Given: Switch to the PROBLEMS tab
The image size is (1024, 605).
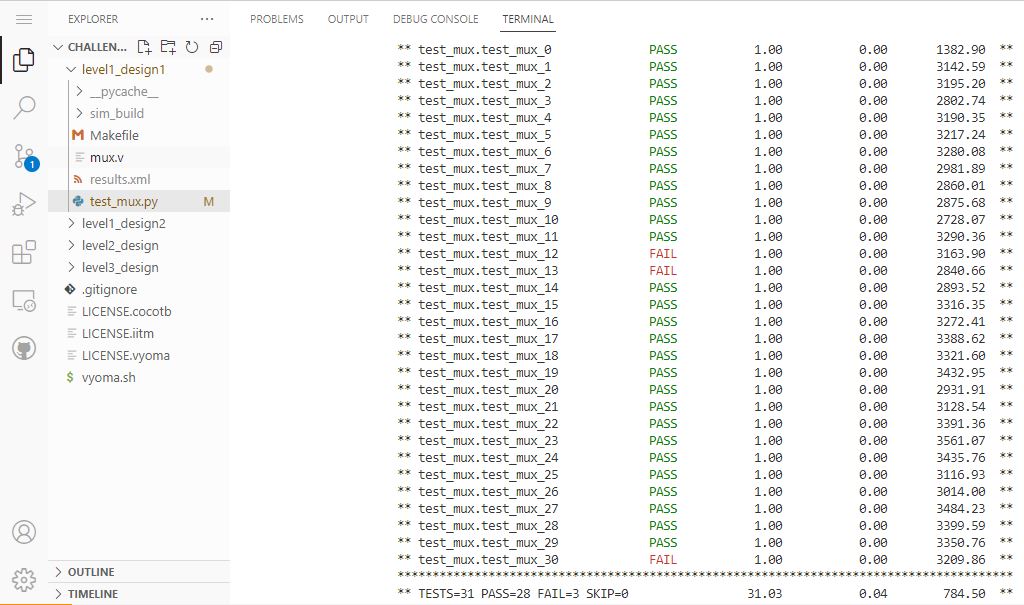Looking at the screenshot, I should point(277,18).
